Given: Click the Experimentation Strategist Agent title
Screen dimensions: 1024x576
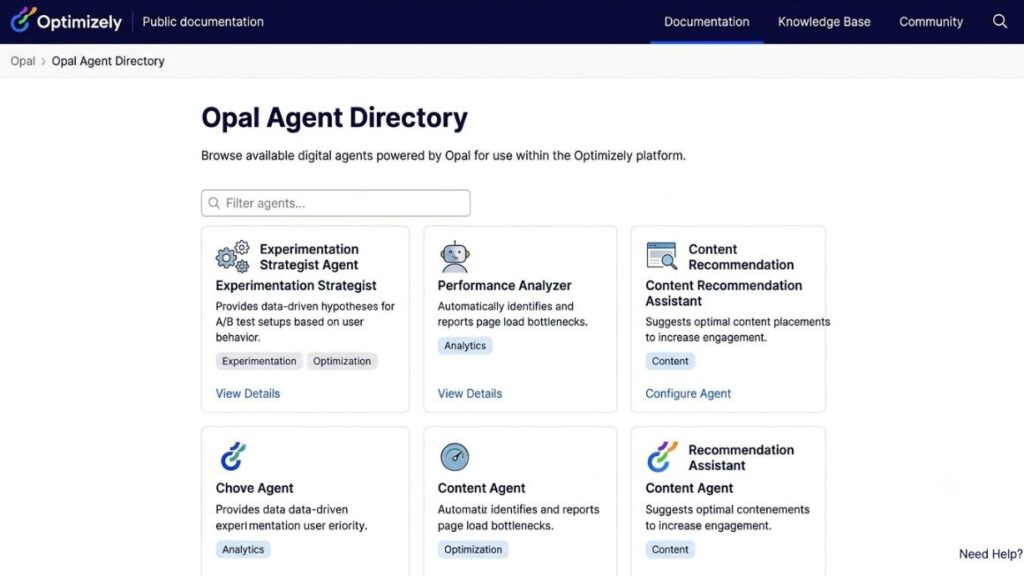Looking at the screenshot, I should (x=309, y=257).
